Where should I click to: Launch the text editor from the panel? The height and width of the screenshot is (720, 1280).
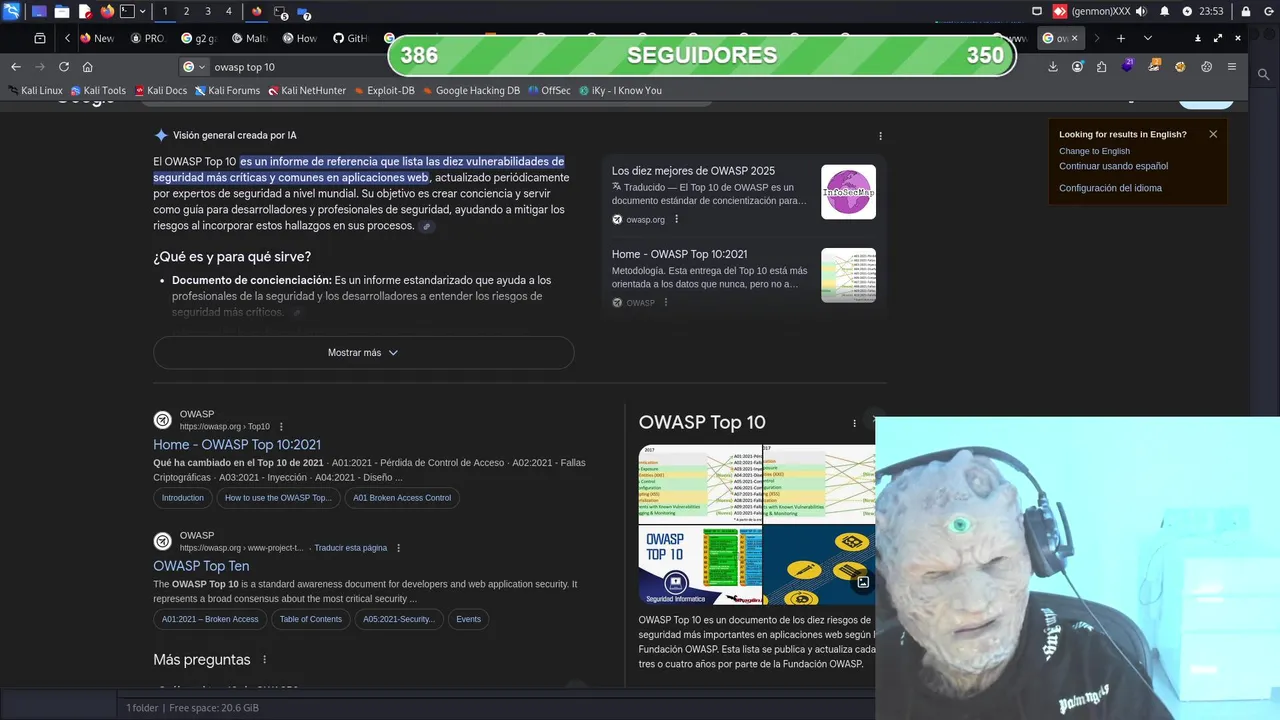[x=85, y=11]
